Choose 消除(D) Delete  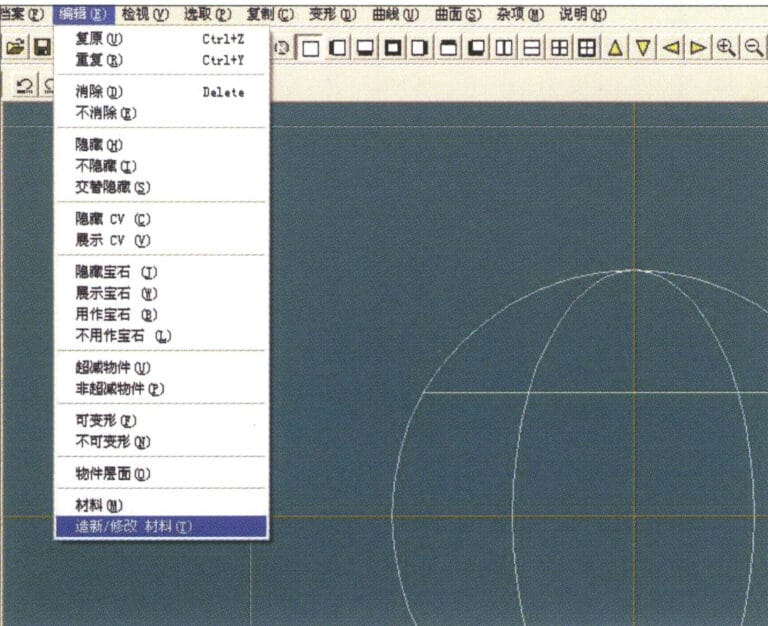pos(161,92)
